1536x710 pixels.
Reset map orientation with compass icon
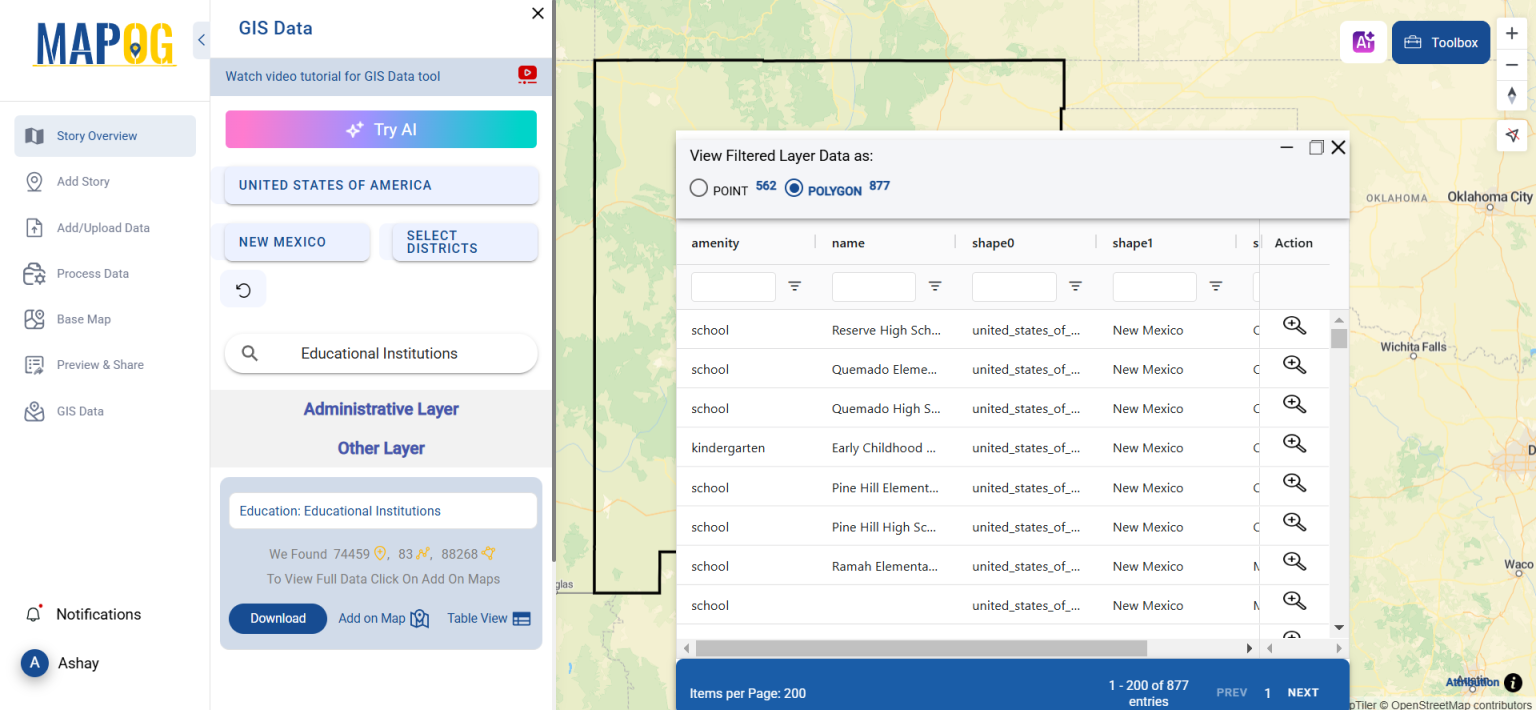[x=1512, y=95]
